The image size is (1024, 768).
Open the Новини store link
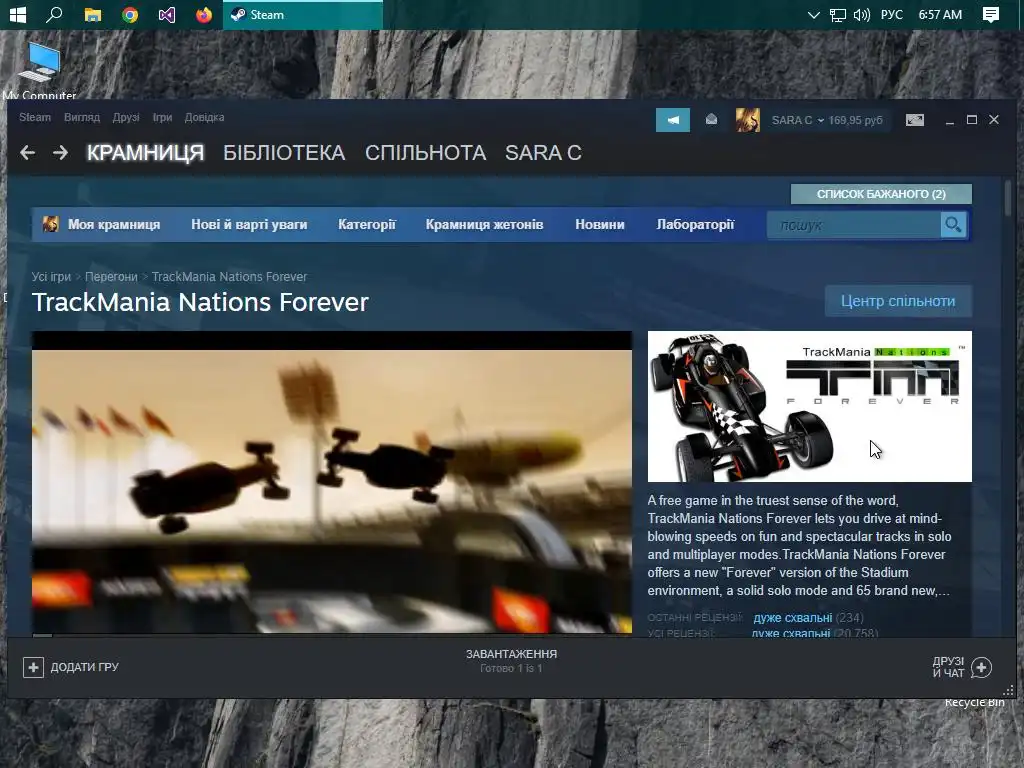click(x=600, y=225)
